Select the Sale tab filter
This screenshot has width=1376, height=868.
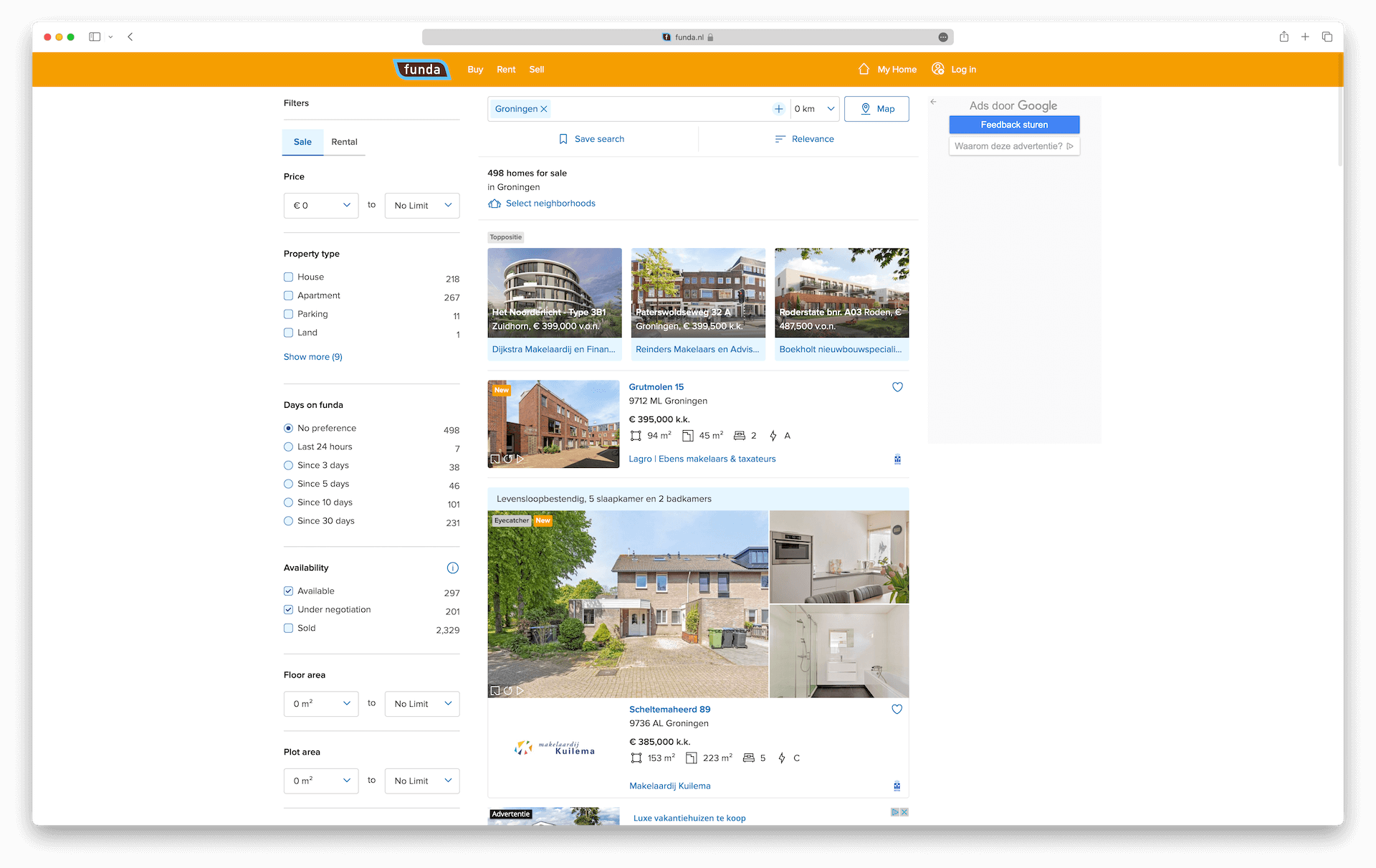click(x=303, y=141)
